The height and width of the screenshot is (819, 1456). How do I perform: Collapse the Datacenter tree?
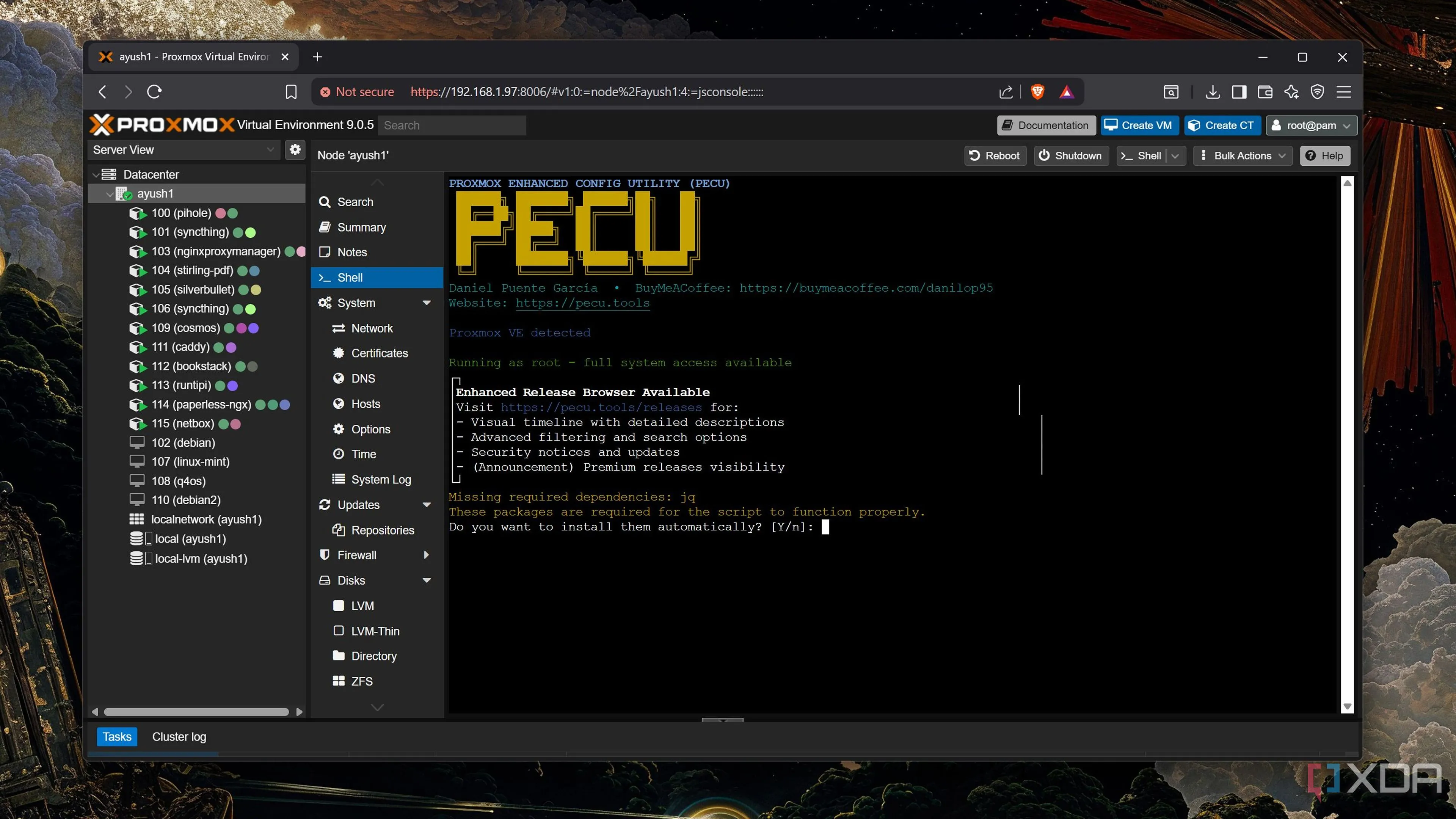point(96,175)
